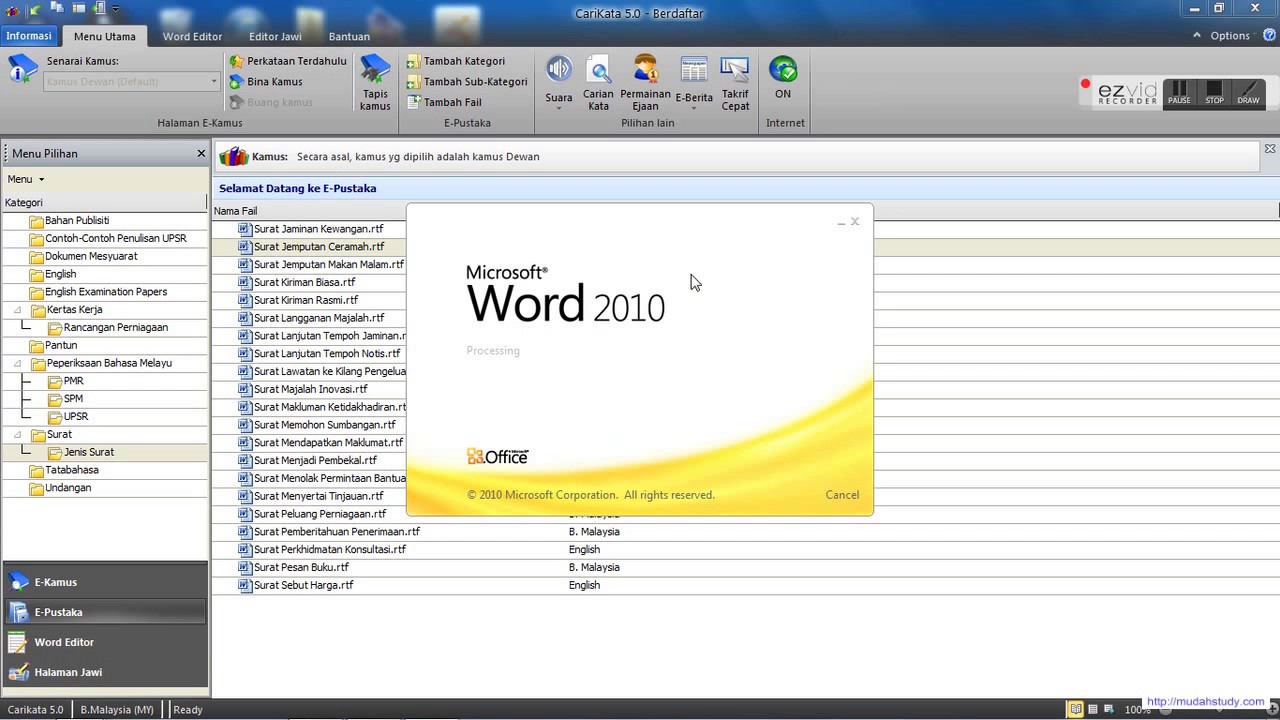This screenshot has height=720, width=1280.
Task: Stop the ezvid recorder
Action: 1214,93
